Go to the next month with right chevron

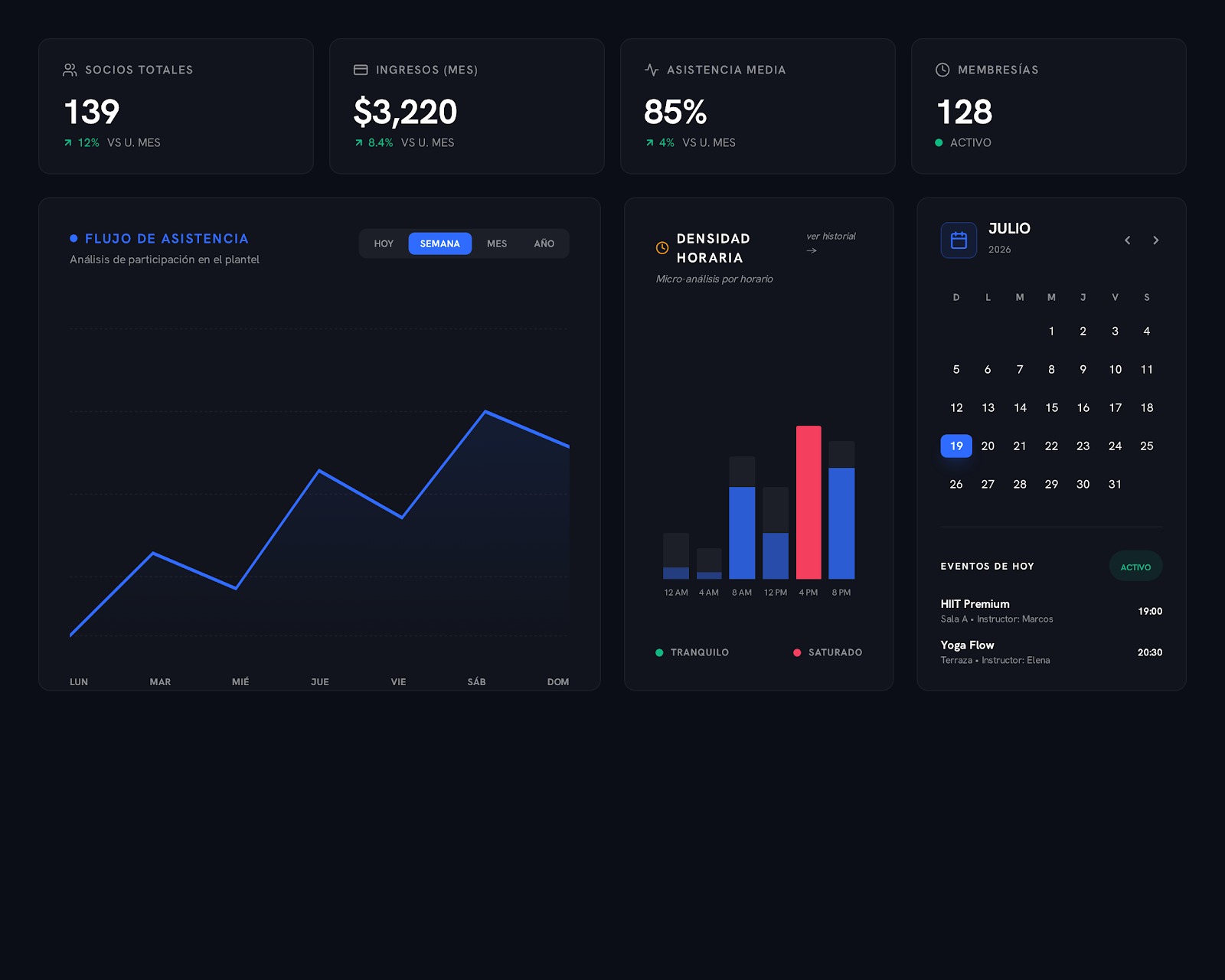coord(1155,240)
